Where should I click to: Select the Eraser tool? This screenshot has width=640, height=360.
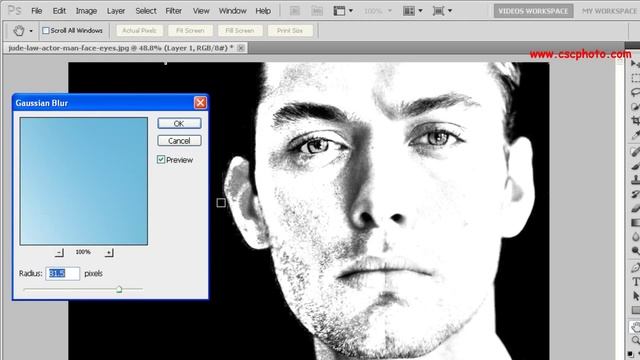click(635, 208)
